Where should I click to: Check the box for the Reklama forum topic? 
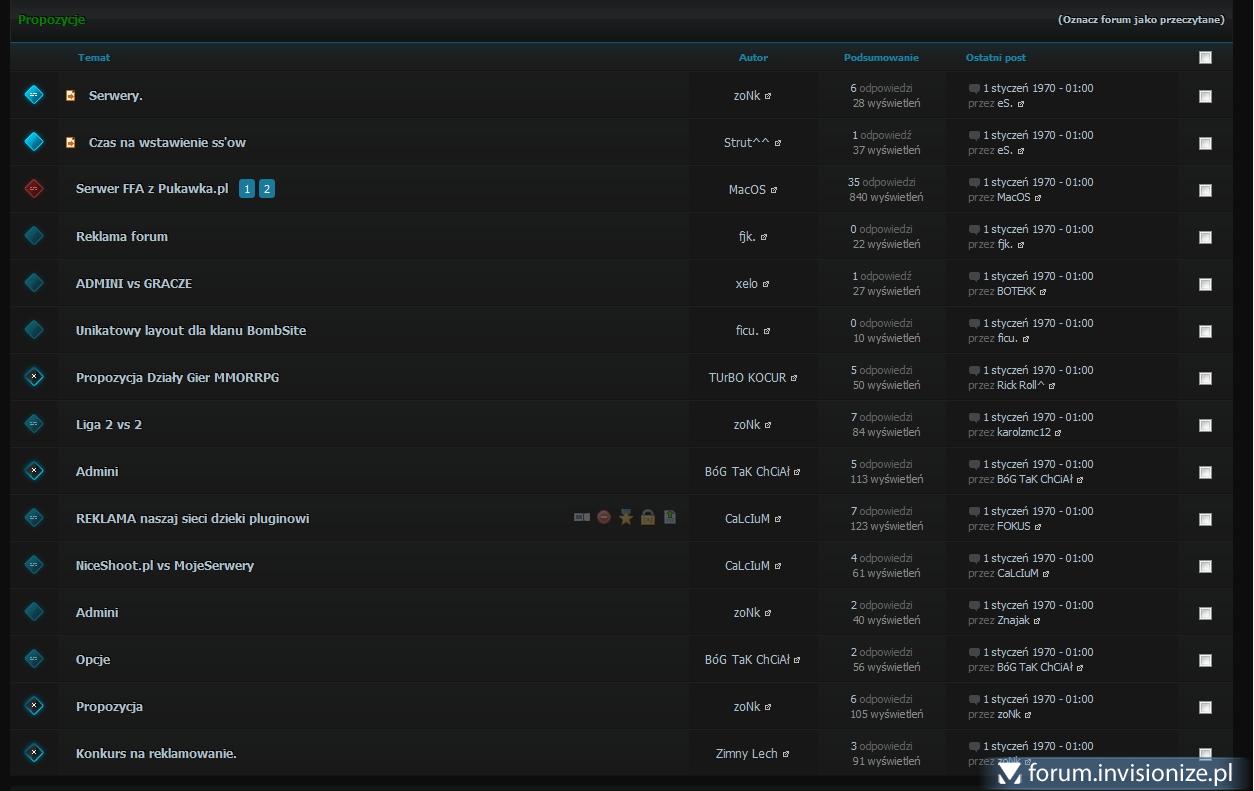point(1205,237)
